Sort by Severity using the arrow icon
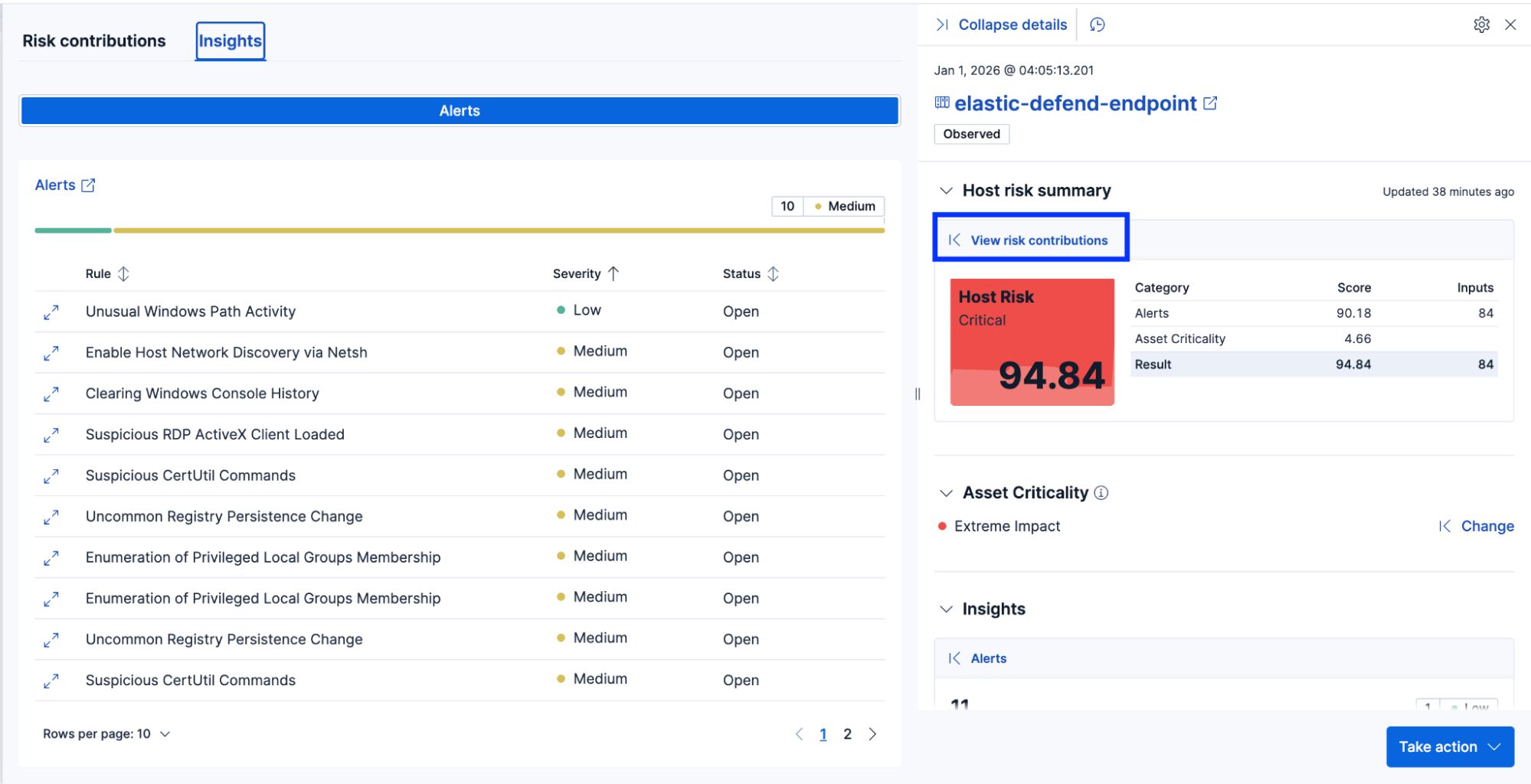Image resolution: width=1531 pixels, height=784 pixels. [x=613, y=273]
